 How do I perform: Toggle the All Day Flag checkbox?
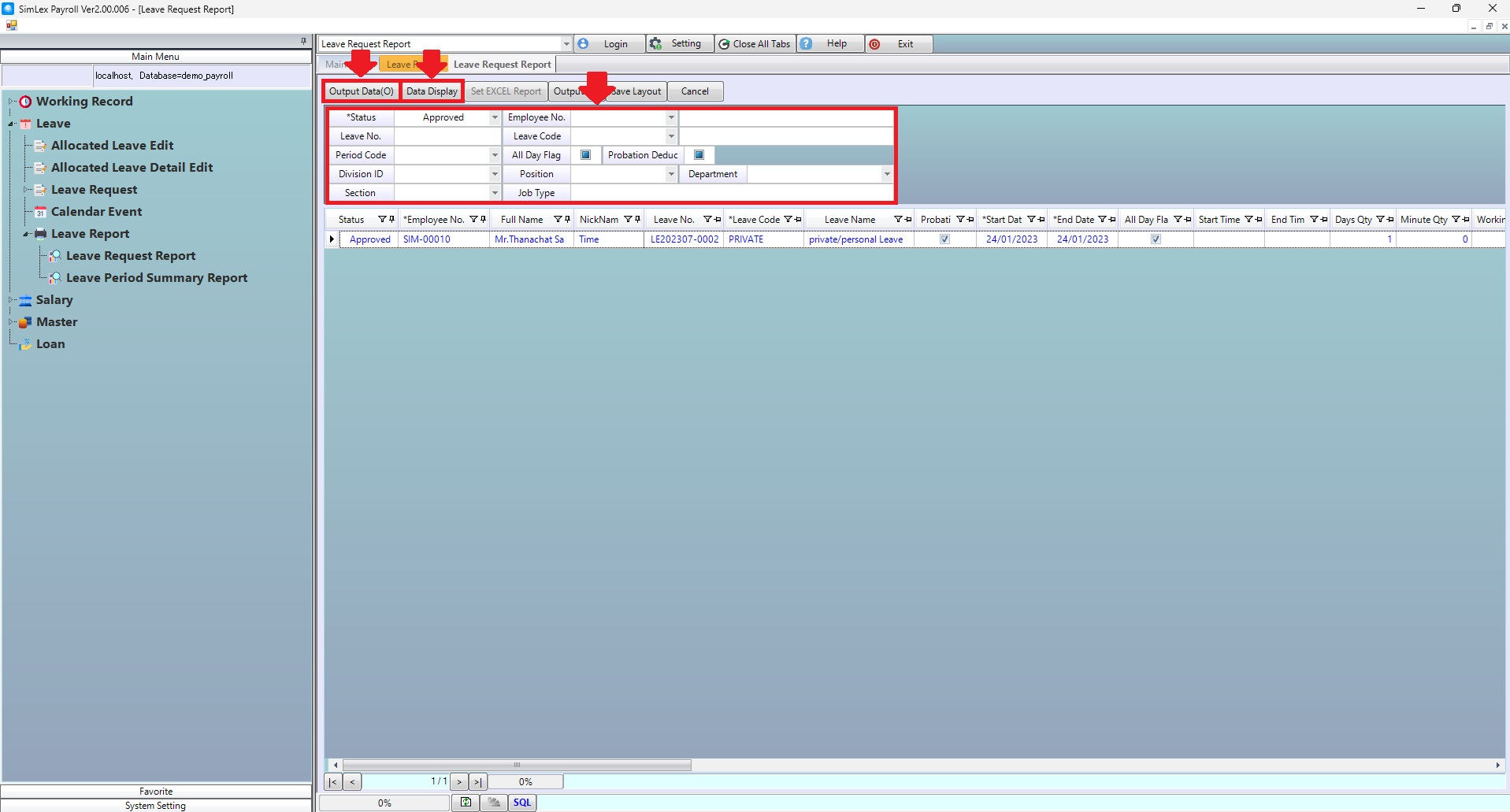click(x=585, y=155)
